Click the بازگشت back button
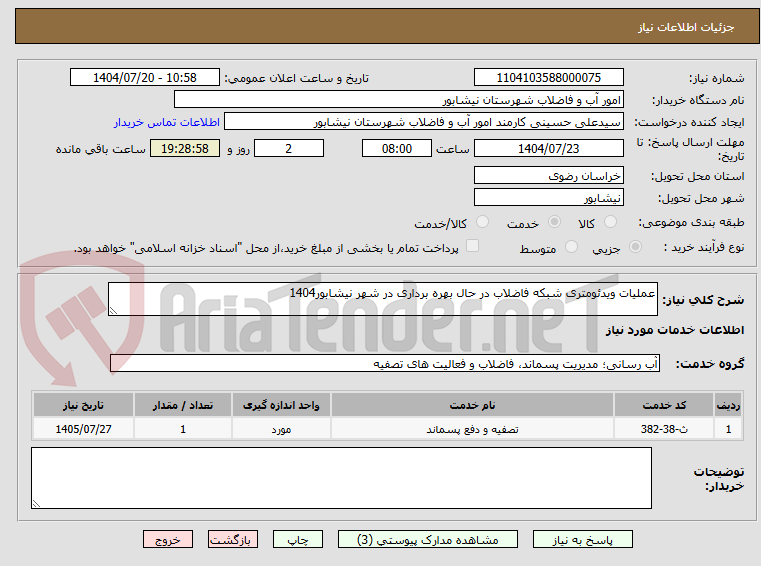Image resolution: width=761 pixels, height=566 pixels. pos(232,539)
